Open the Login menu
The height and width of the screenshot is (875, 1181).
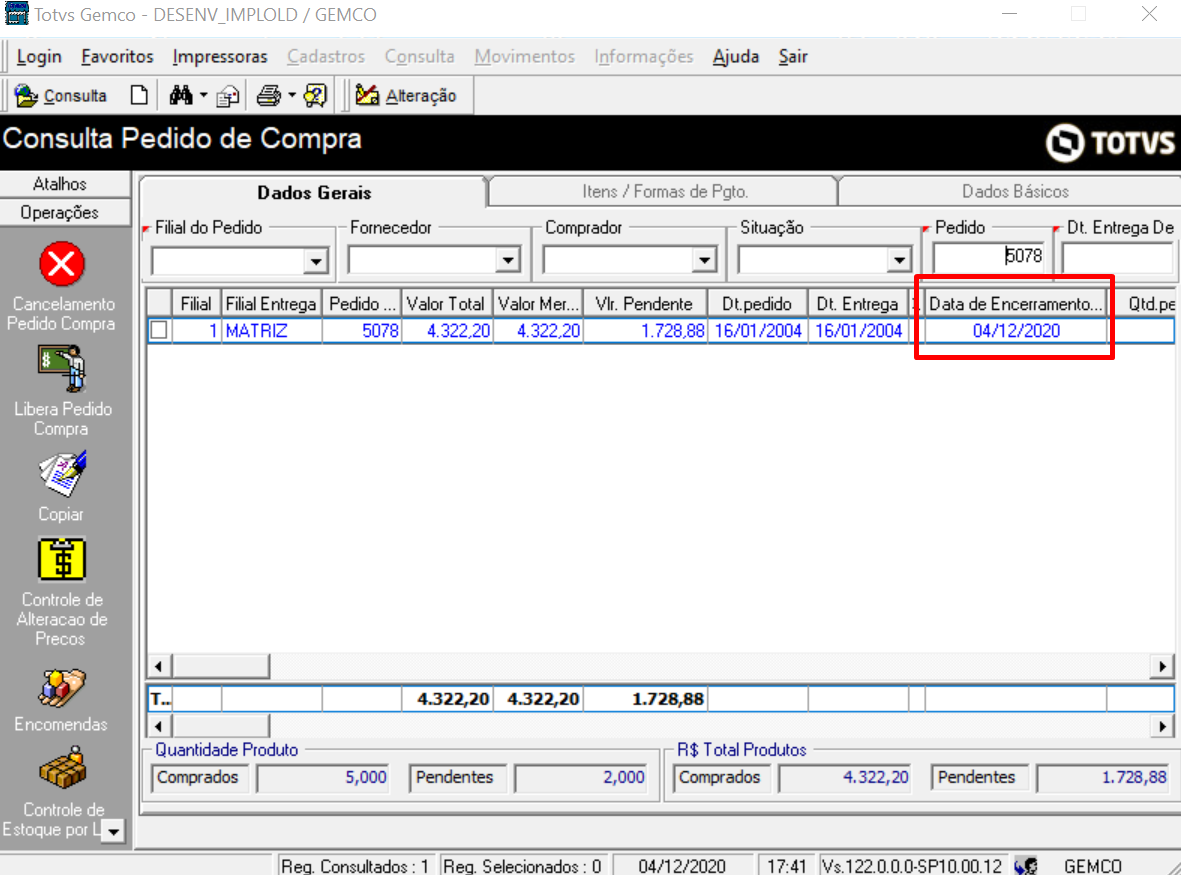tap(39, 56)
